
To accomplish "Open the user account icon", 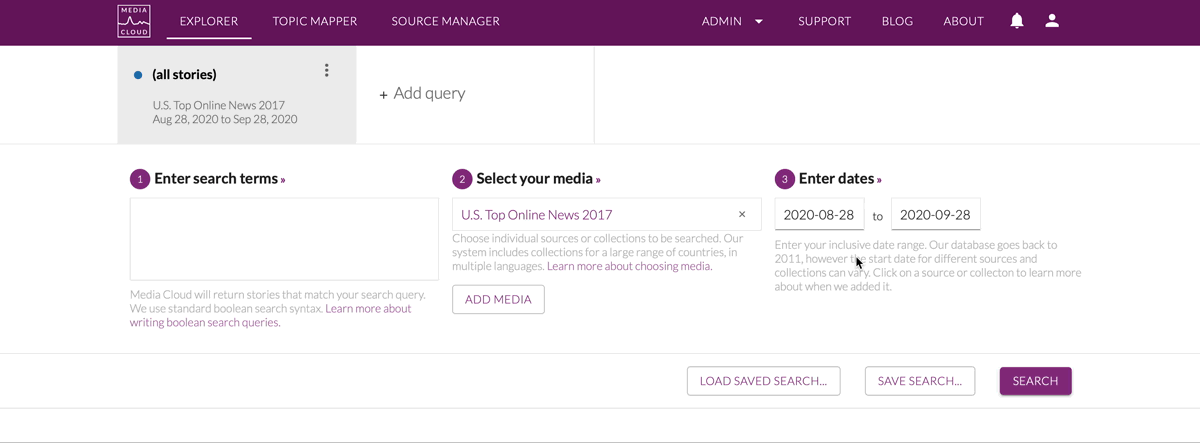I will pyautogui.click(x=1052, y=21).
